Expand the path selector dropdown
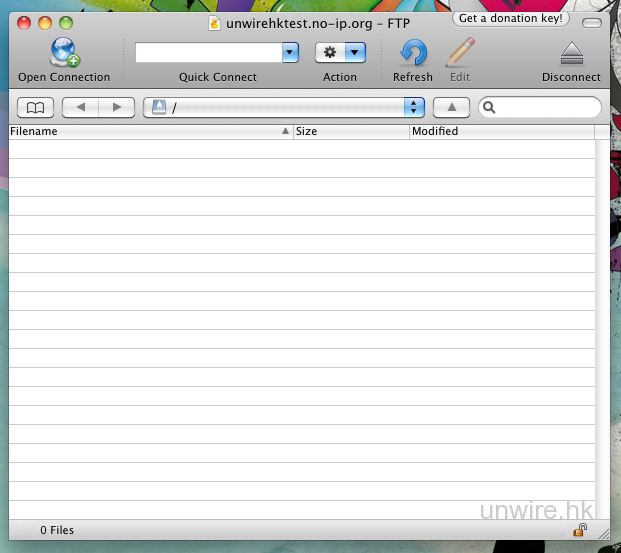The image size is (621, 553). 413,107
